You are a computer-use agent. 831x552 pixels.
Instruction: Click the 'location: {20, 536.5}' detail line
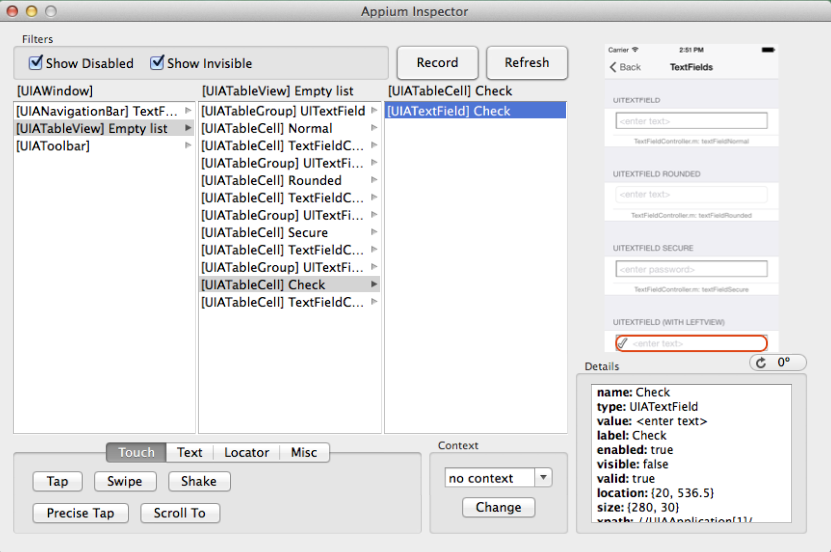(655, 493)
